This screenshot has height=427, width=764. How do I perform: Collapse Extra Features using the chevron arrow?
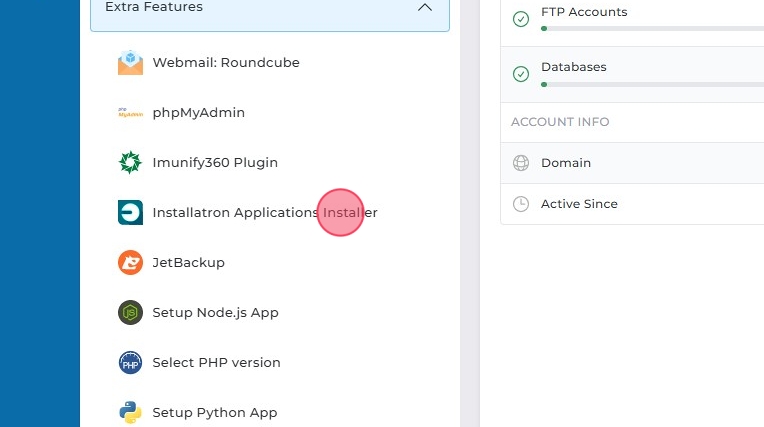(x=425, y=7)
